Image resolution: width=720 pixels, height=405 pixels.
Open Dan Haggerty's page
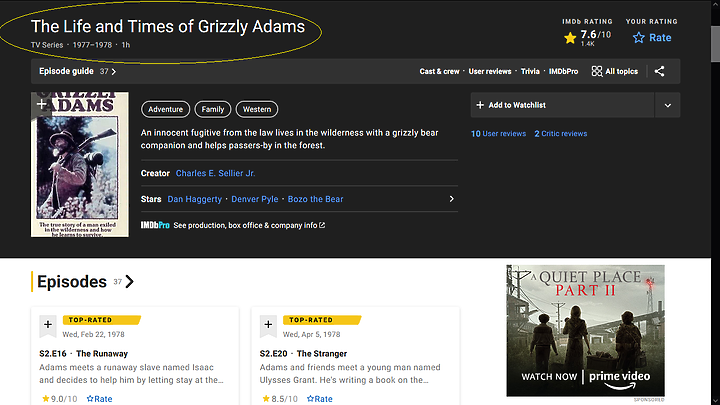pos(195,199)
